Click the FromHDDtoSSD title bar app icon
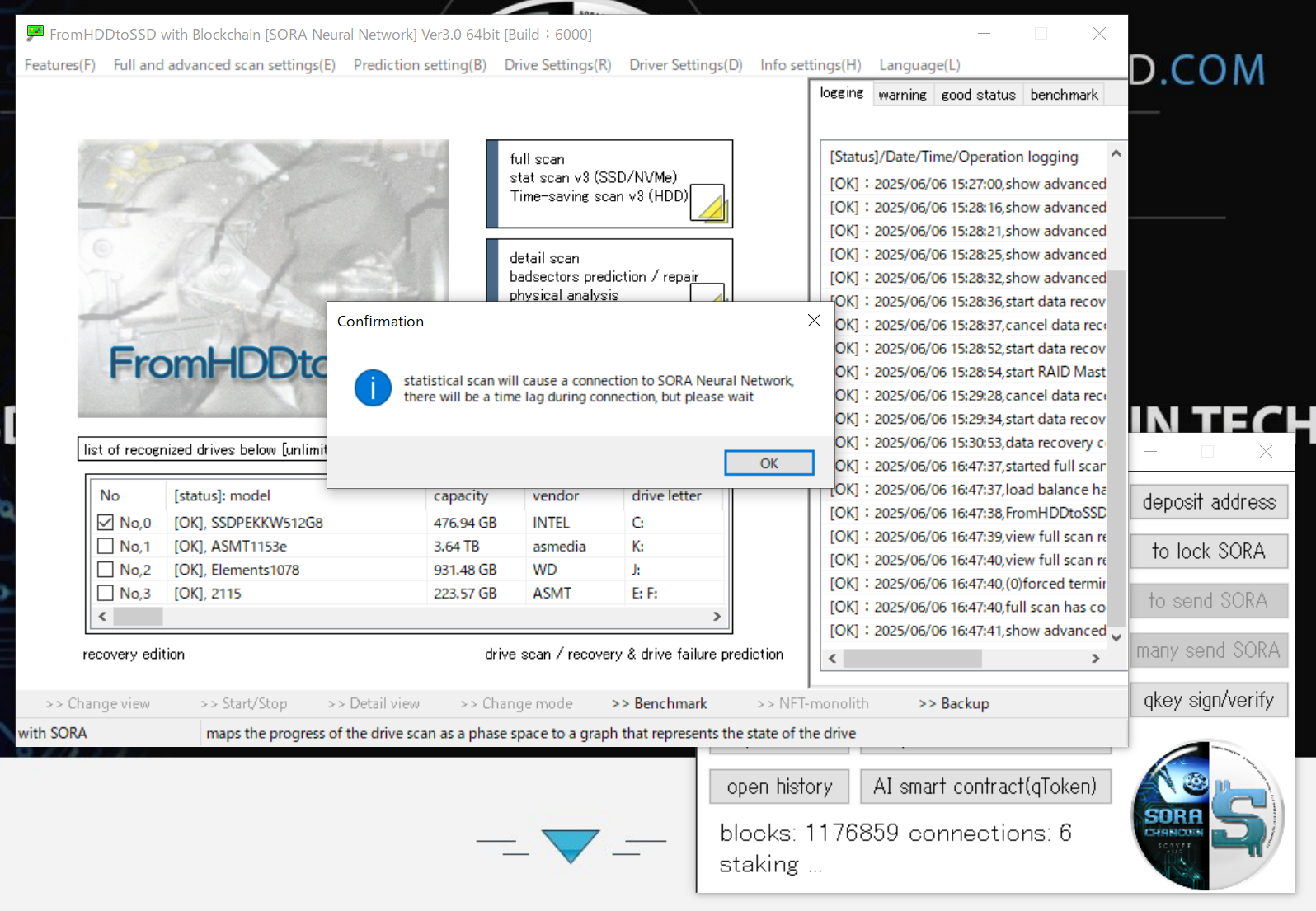 pos(35,34)
